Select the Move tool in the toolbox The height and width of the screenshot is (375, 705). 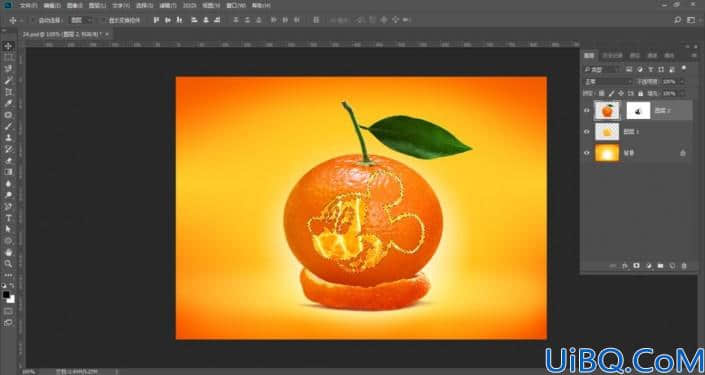click(x=9, y=46)
